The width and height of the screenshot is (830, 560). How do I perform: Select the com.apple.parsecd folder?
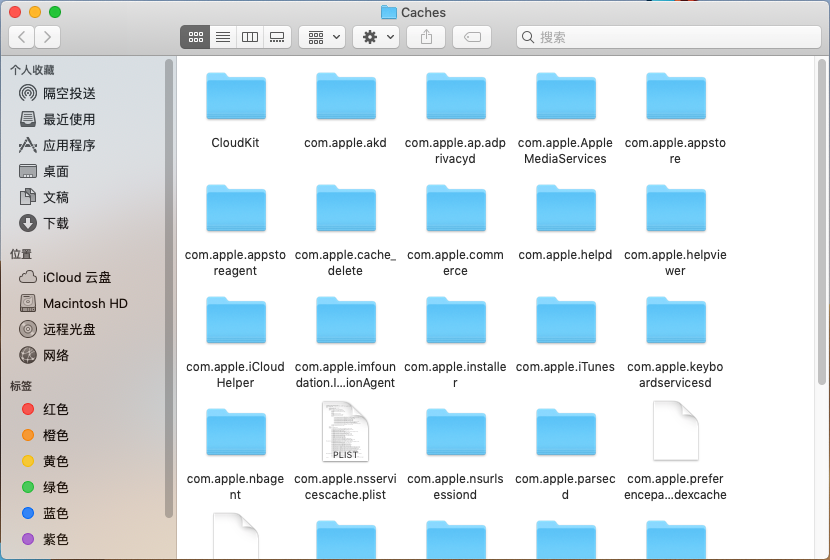tap(566, 433)
